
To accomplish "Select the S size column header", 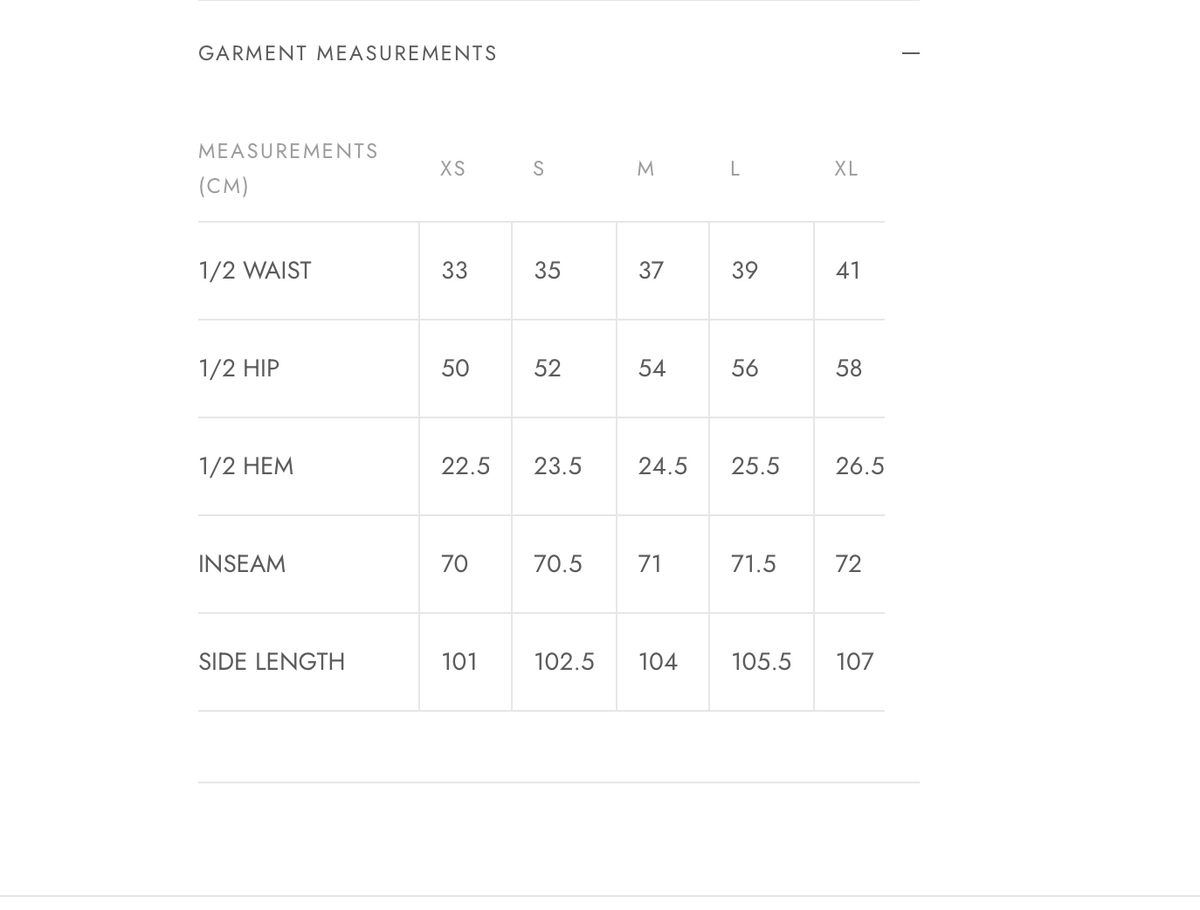I will coord(539,169).
